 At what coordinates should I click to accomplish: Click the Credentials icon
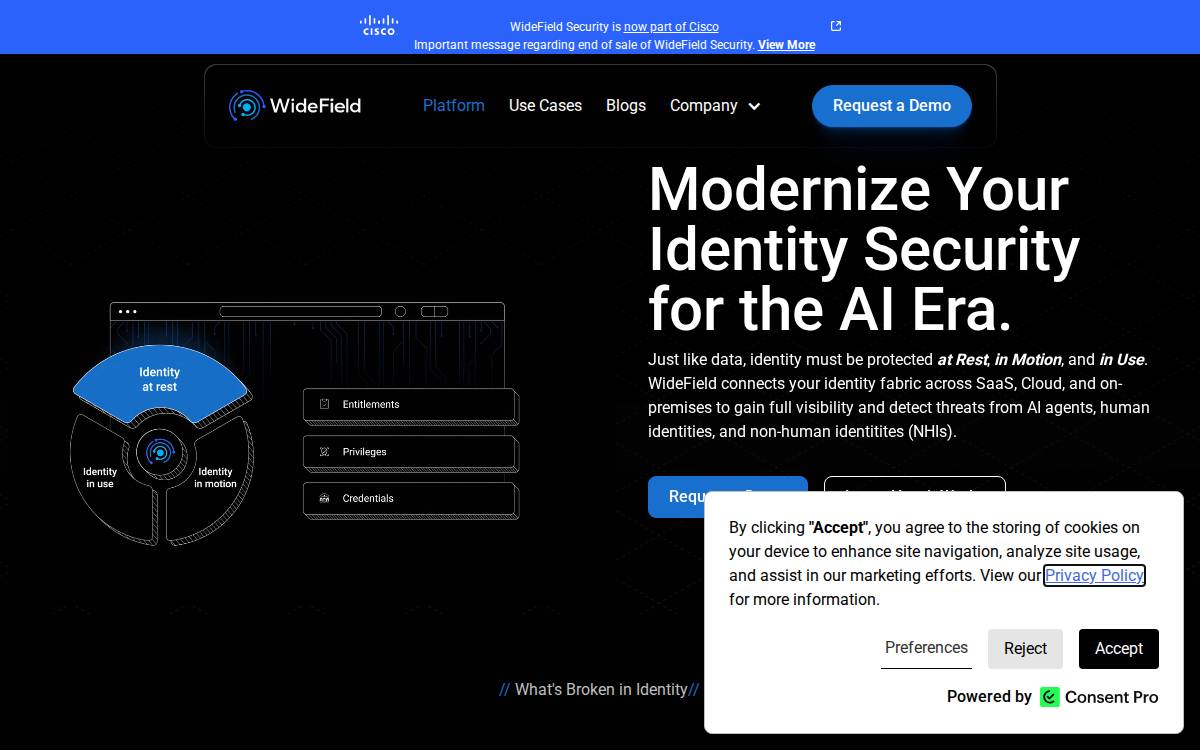tap(324, 498)
